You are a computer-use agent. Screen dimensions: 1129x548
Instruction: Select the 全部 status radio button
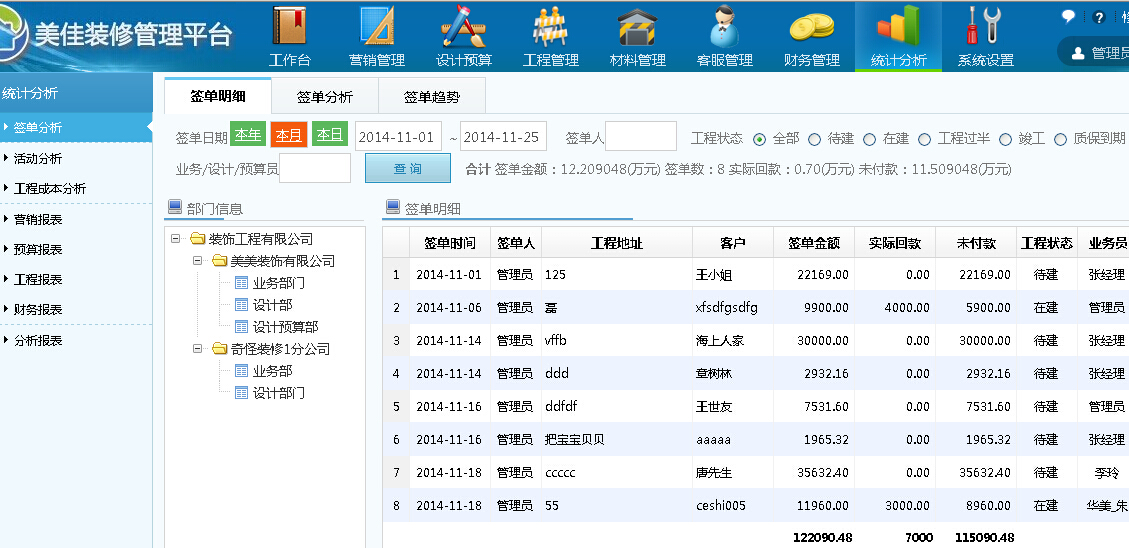coord(760,139)
